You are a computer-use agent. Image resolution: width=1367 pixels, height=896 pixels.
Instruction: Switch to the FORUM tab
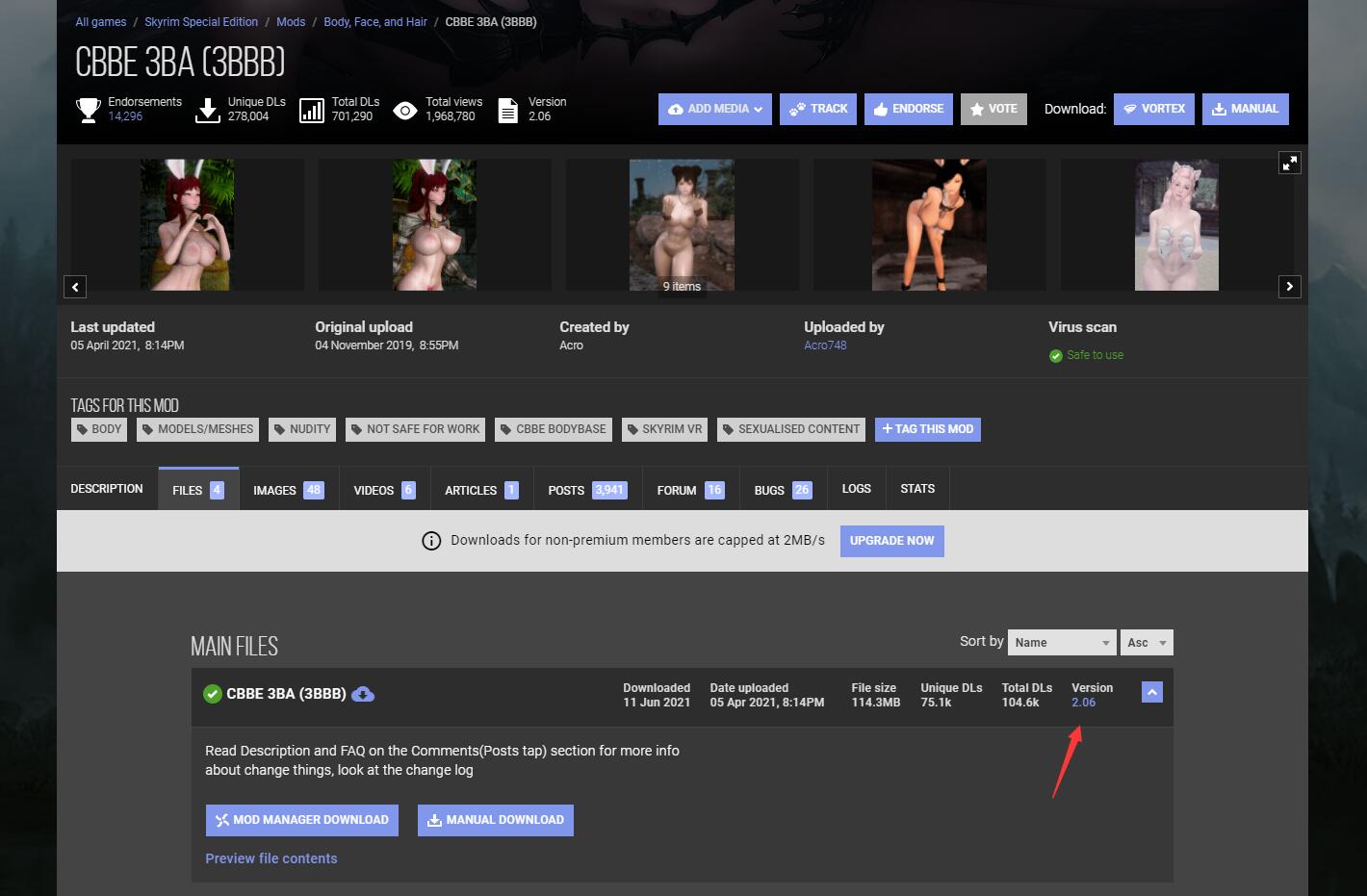(691, 489)
